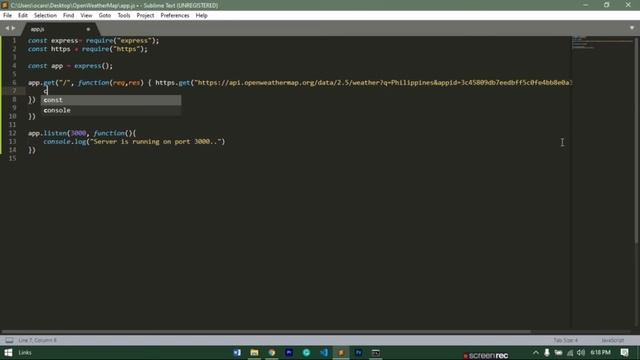Open the Help menu
This screenshot has width=640, height=360.
click(x=202, y=16)
